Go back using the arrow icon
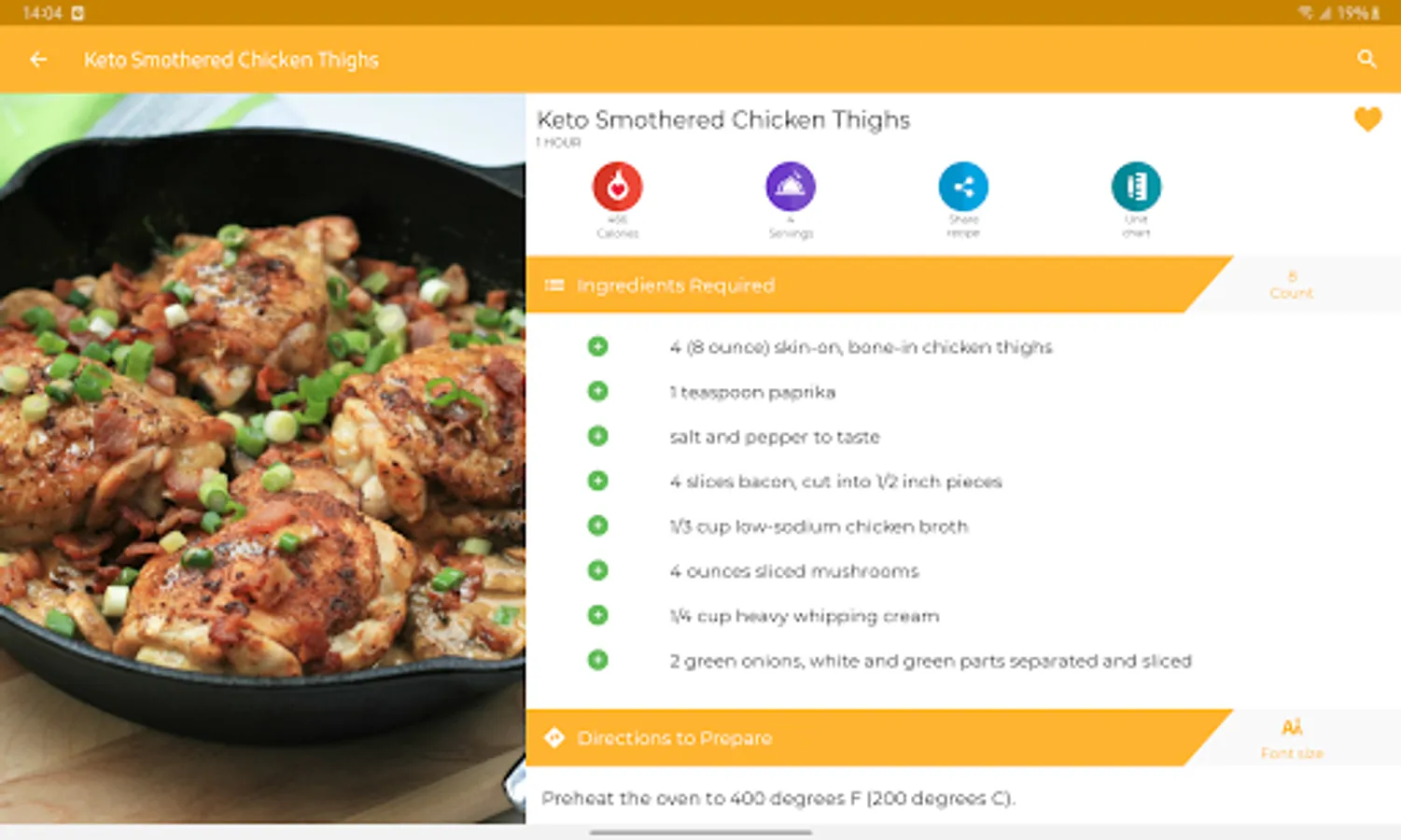The height and width of the screenshot is (840, 1401). [38, 60]
